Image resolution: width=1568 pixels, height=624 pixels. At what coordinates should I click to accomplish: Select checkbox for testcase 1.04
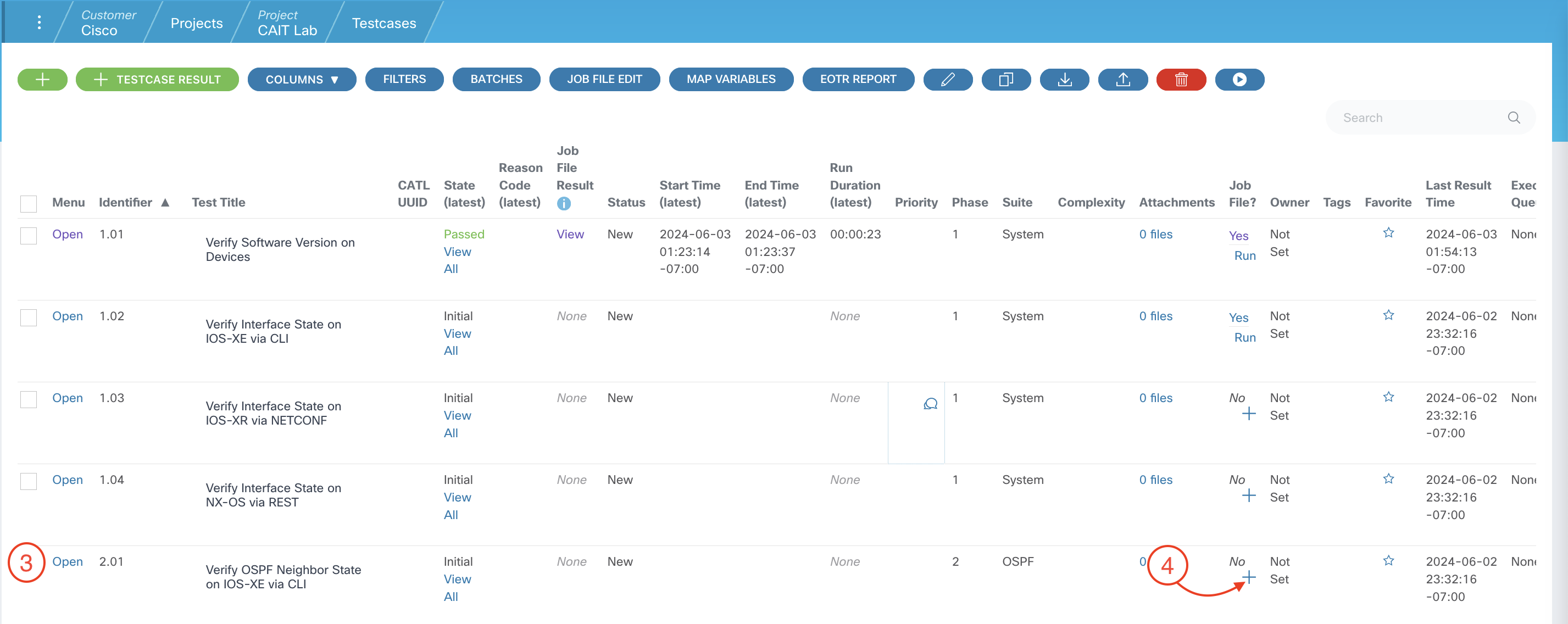pyautogui.click(x=29, y=481)
